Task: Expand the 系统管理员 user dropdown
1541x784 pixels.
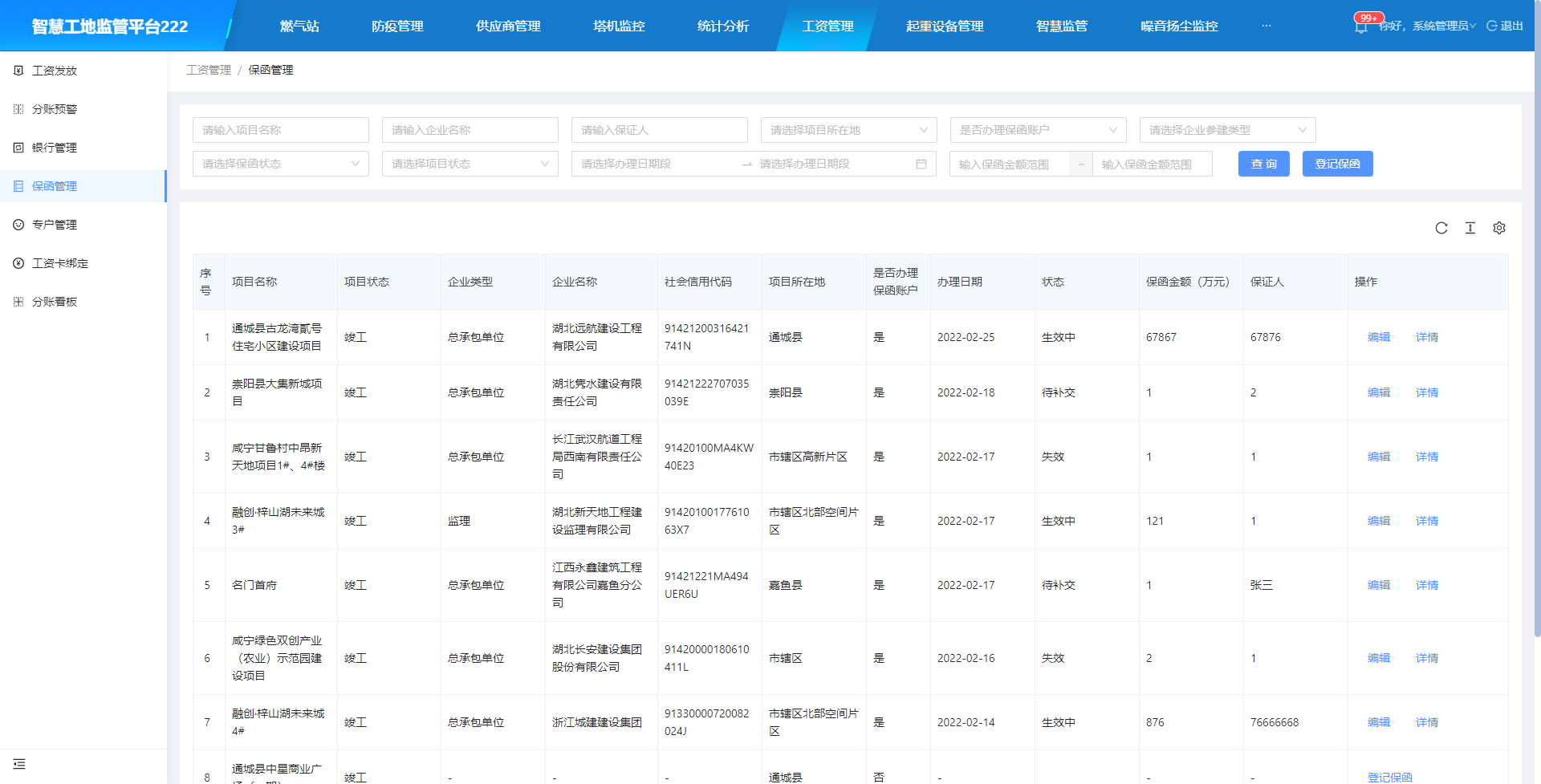Action: click(1444, 26)
